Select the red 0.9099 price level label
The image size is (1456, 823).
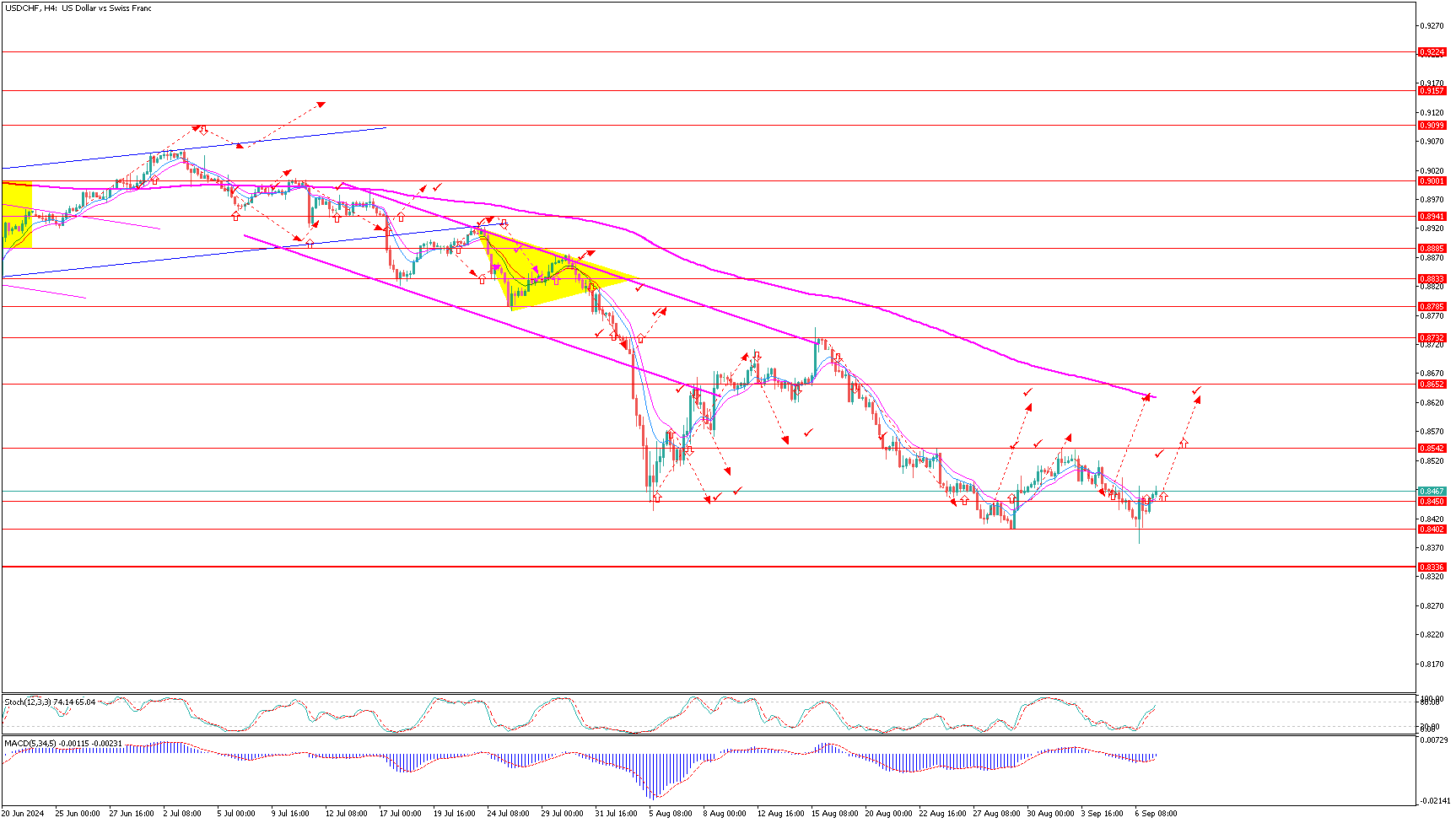pyautogui.click(x=1432, y=126)
